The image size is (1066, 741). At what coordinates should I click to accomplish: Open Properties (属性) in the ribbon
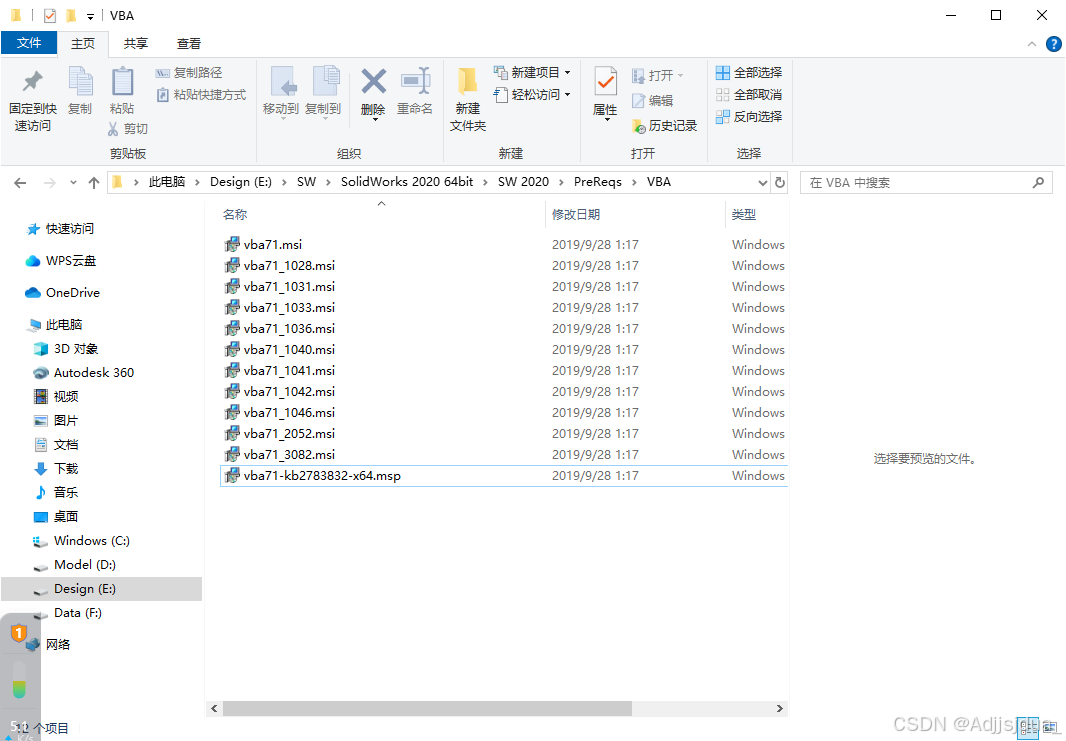(x=605, y=93)
